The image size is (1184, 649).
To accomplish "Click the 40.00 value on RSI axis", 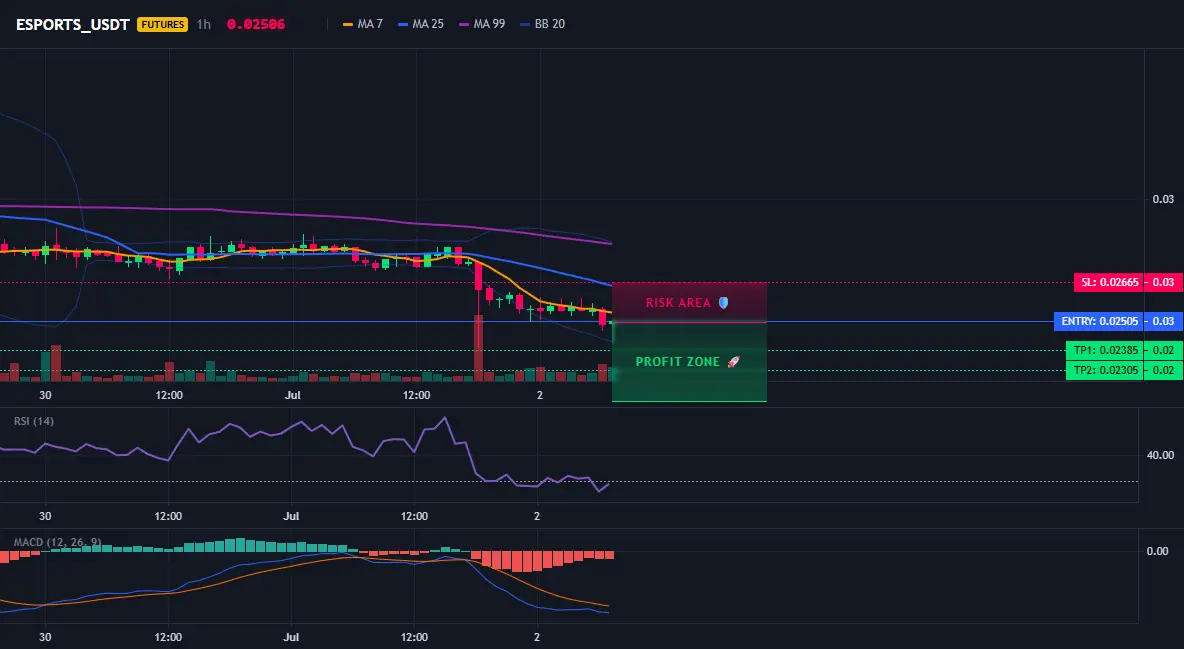I will pyautogui.click(x=1160, y=455).
